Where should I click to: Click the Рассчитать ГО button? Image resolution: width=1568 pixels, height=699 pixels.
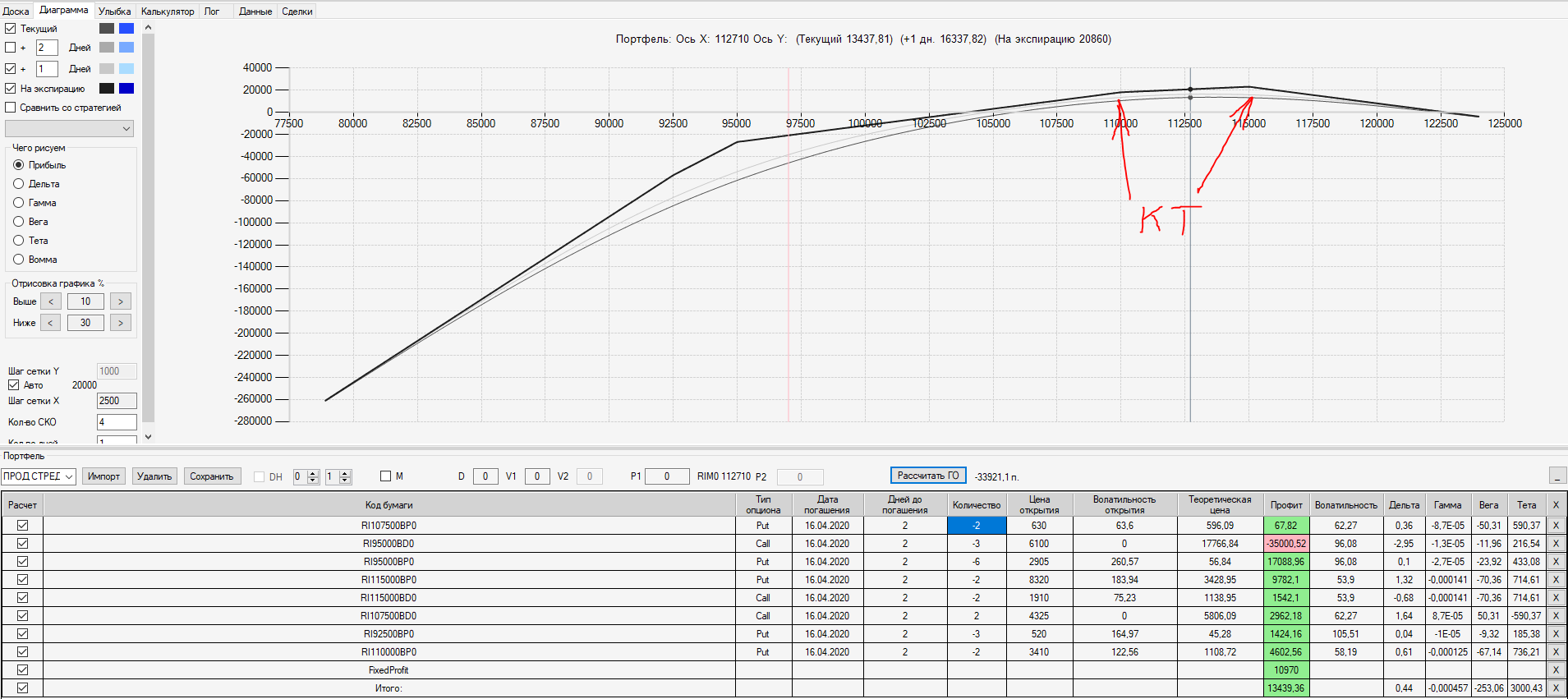(928, 476)
